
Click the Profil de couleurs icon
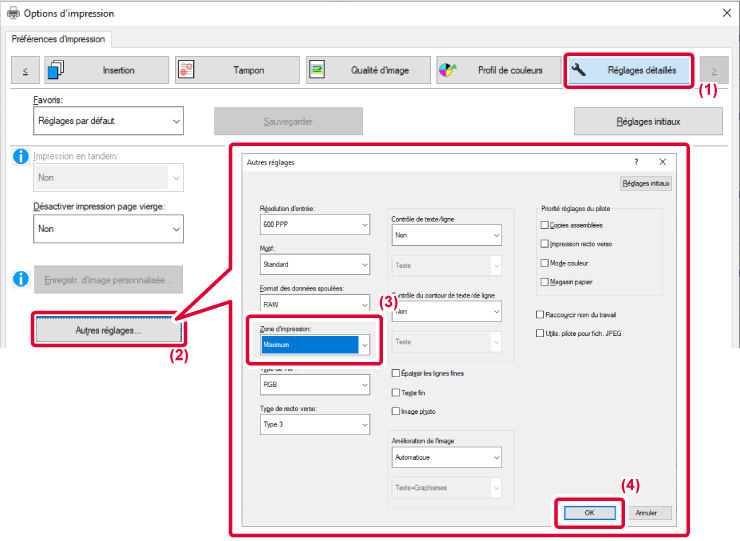447,70
